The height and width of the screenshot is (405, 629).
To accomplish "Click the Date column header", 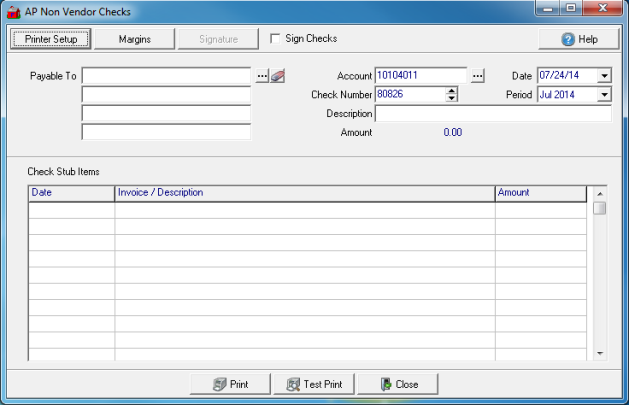I will pos(71,192).
